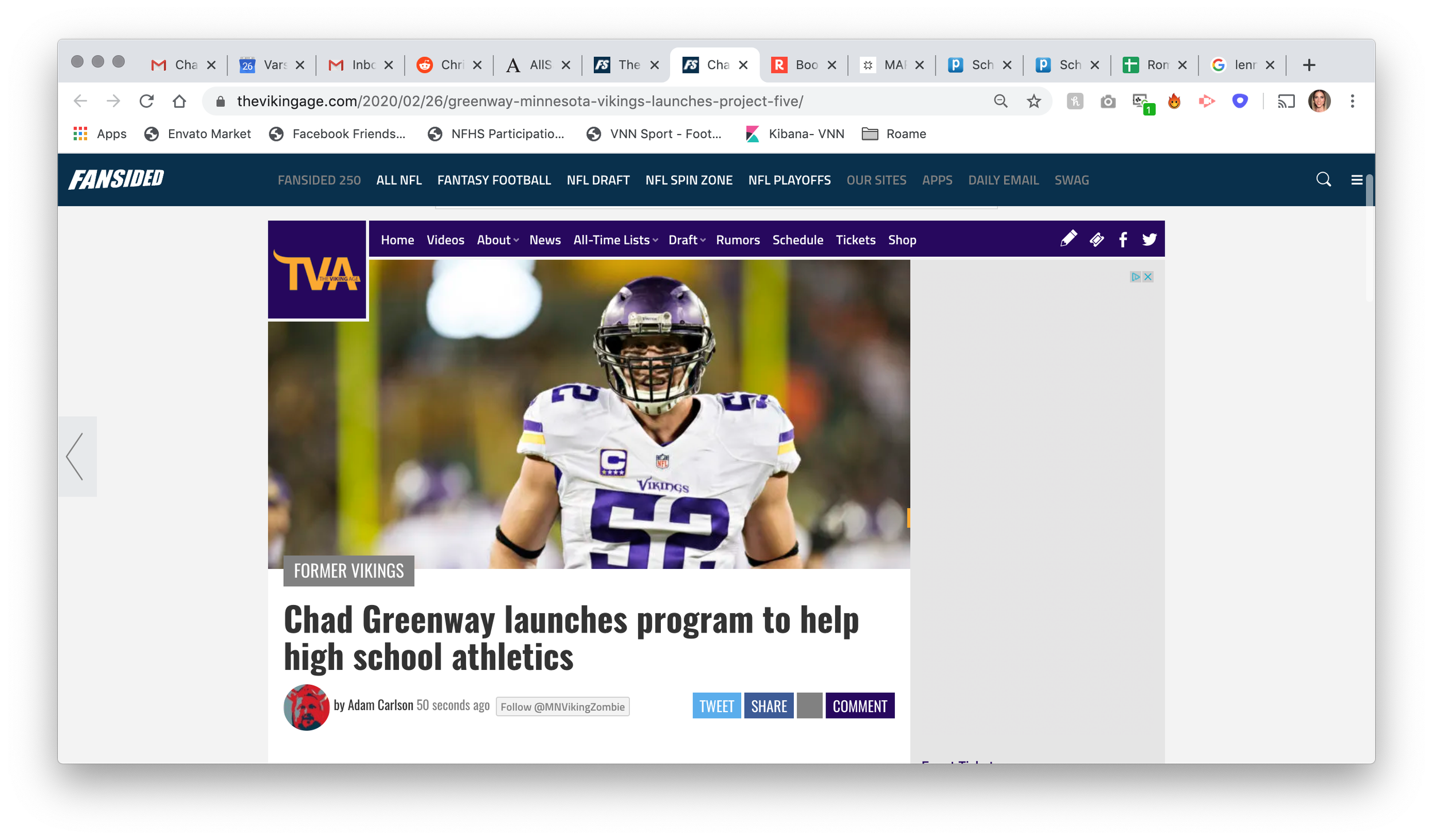Open FANTASY FOOTBALL section
This screenshot has height=840, width=1433.
point(494,180)
